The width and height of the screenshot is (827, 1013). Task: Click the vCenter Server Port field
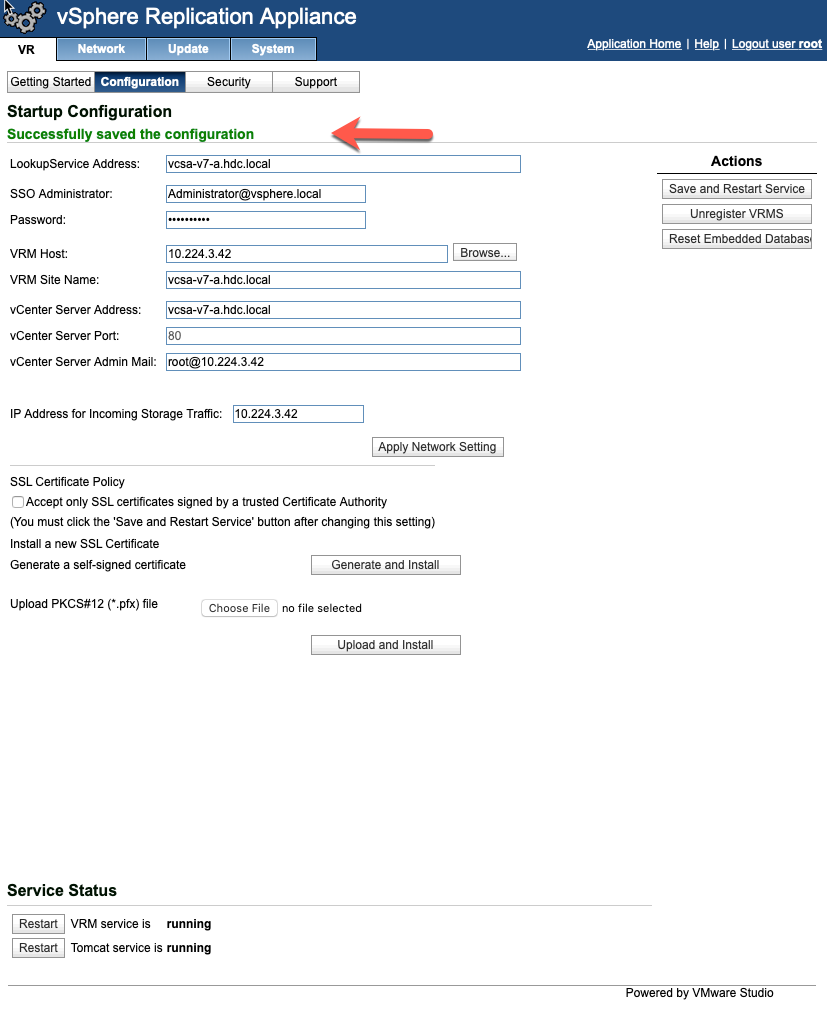click(343, 336)
